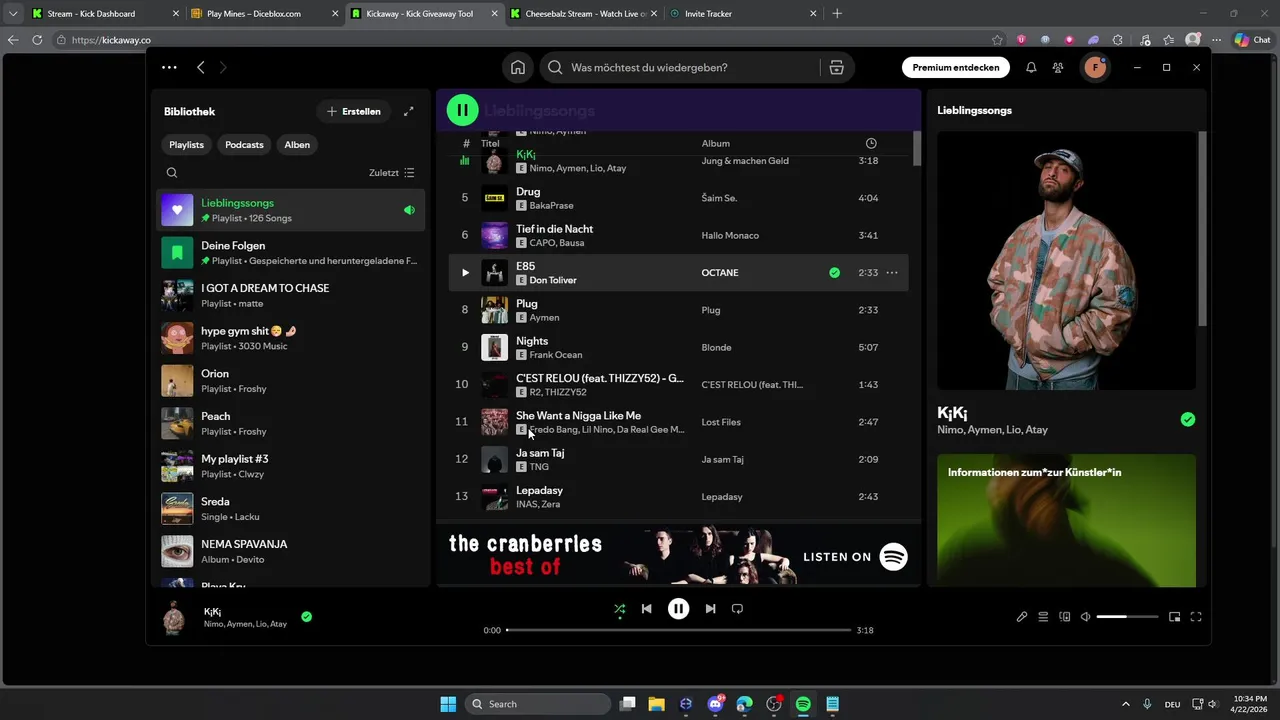The height and width of the screenshot is (720, 1280).
Task: Pause using the green header button
Action: [x=462, y=110]
